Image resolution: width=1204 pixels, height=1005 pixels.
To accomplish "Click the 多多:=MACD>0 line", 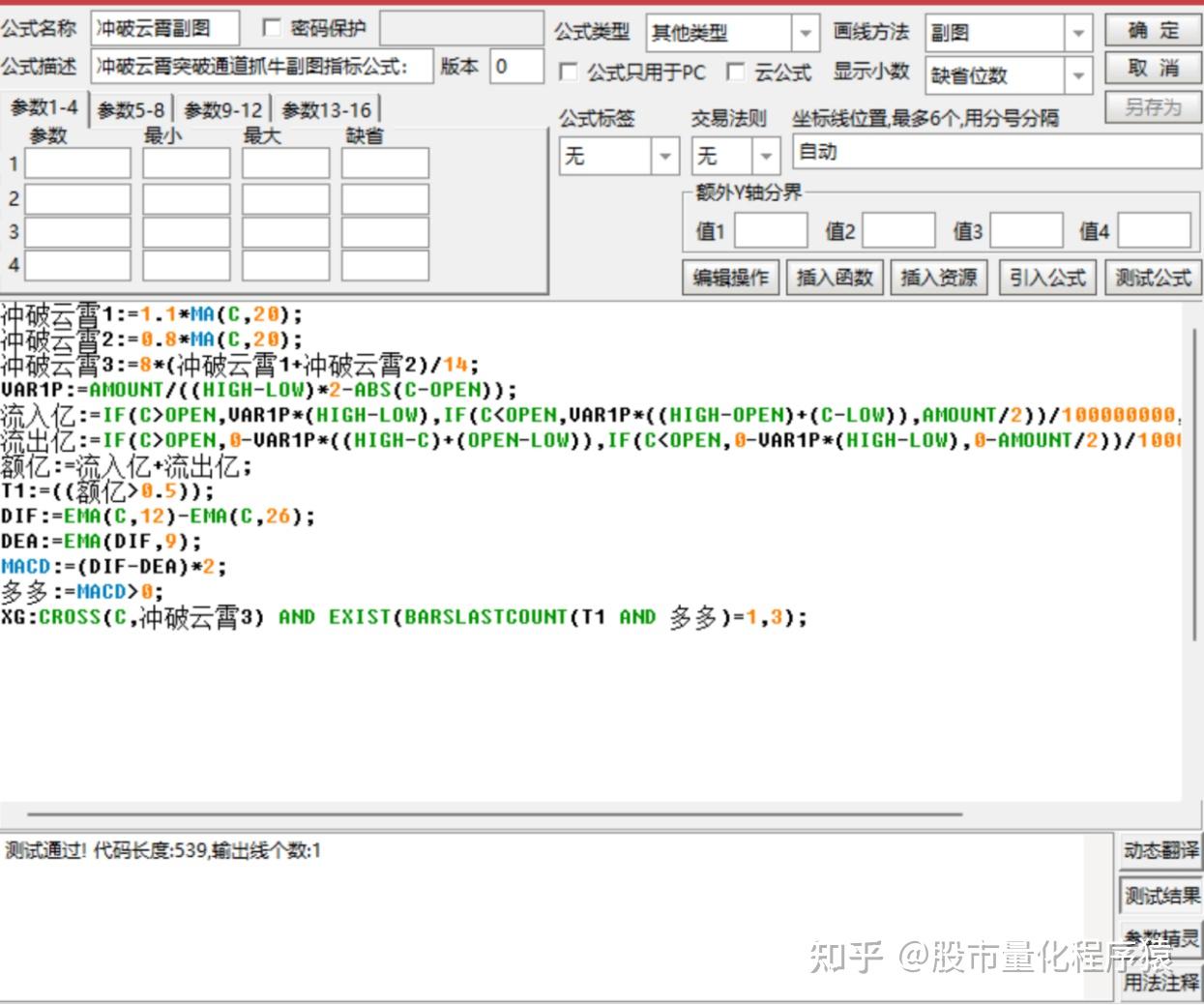I will [x=82, y=591].
